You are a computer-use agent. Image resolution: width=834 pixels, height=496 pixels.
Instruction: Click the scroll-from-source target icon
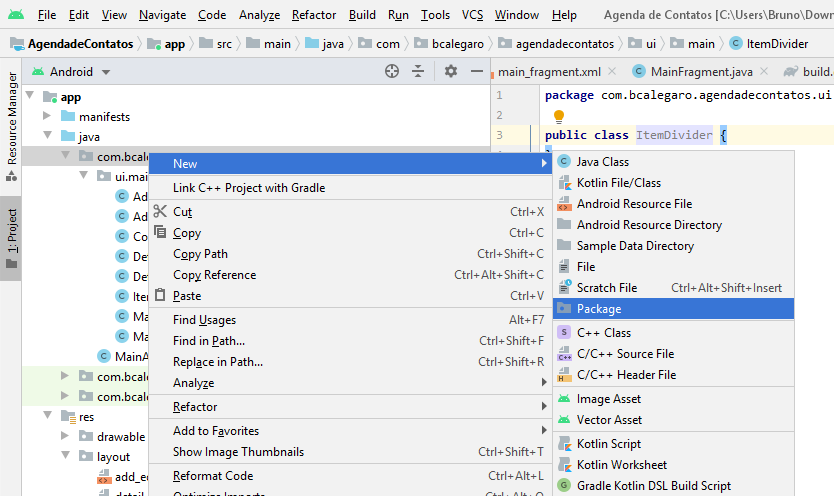(x=392, y=72)
